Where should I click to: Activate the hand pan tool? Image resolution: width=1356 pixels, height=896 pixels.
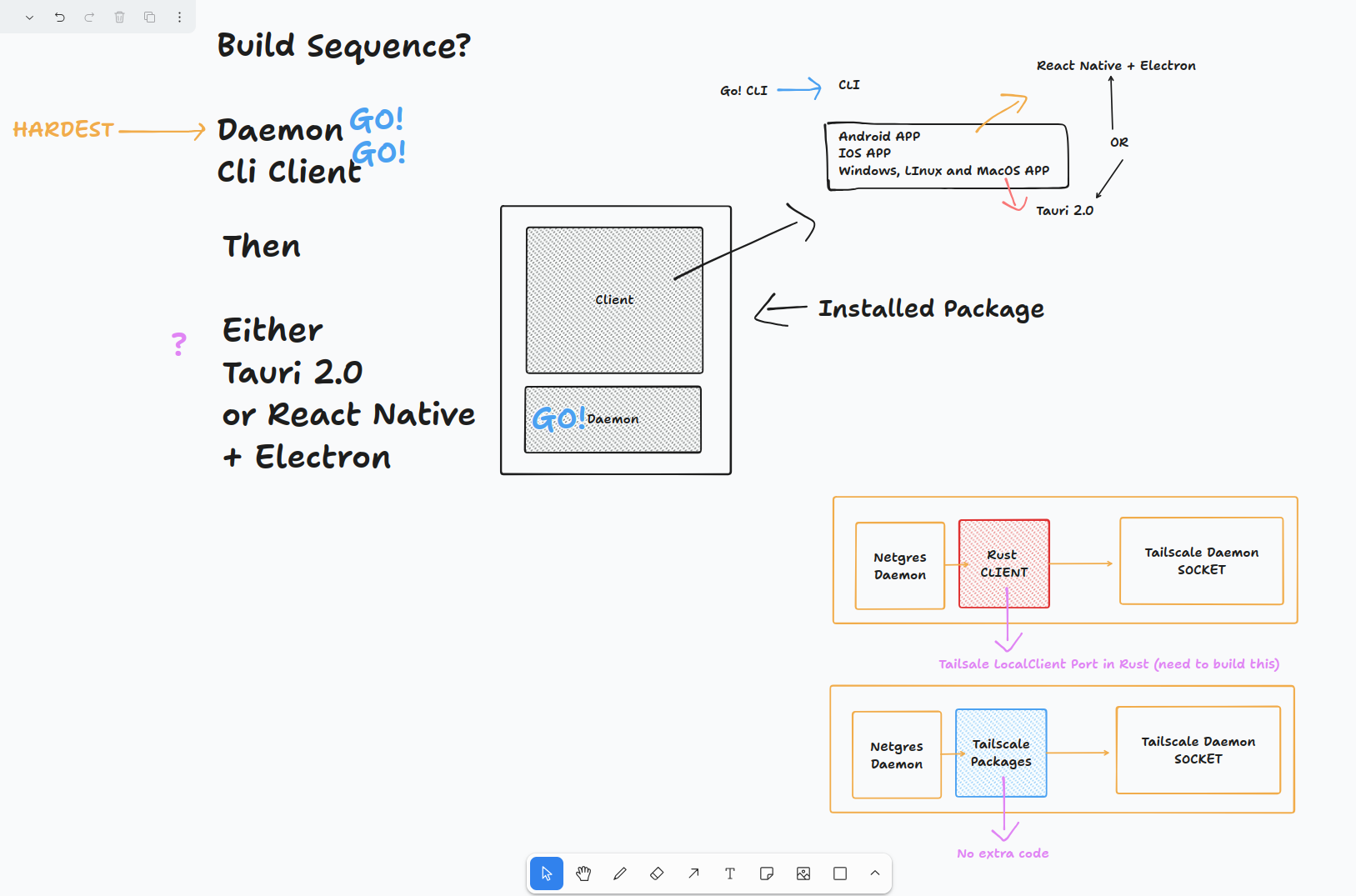583,873
